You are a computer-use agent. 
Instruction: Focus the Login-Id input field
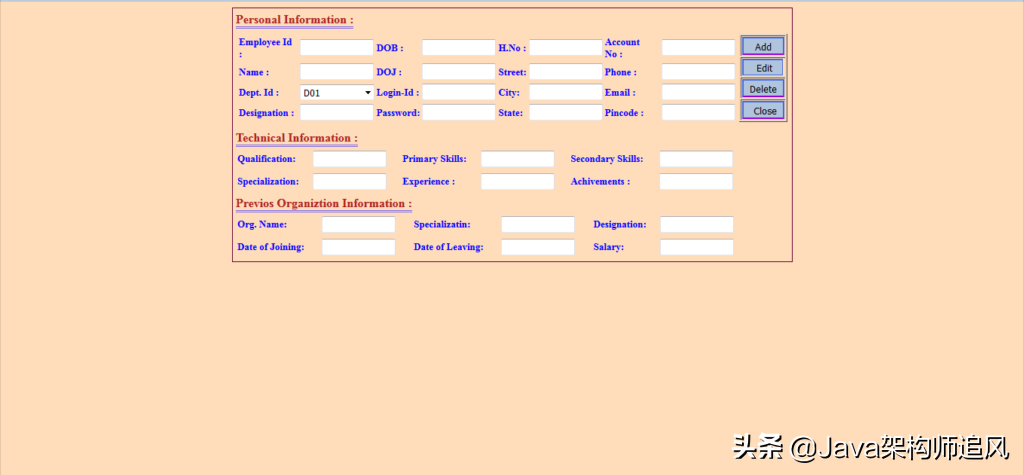[x=458, y=92]
